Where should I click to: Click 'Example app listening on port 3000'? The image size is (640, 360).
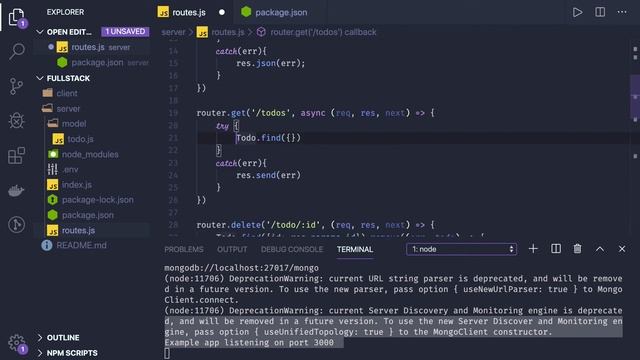pyautogui.click(x=249, y=342)
